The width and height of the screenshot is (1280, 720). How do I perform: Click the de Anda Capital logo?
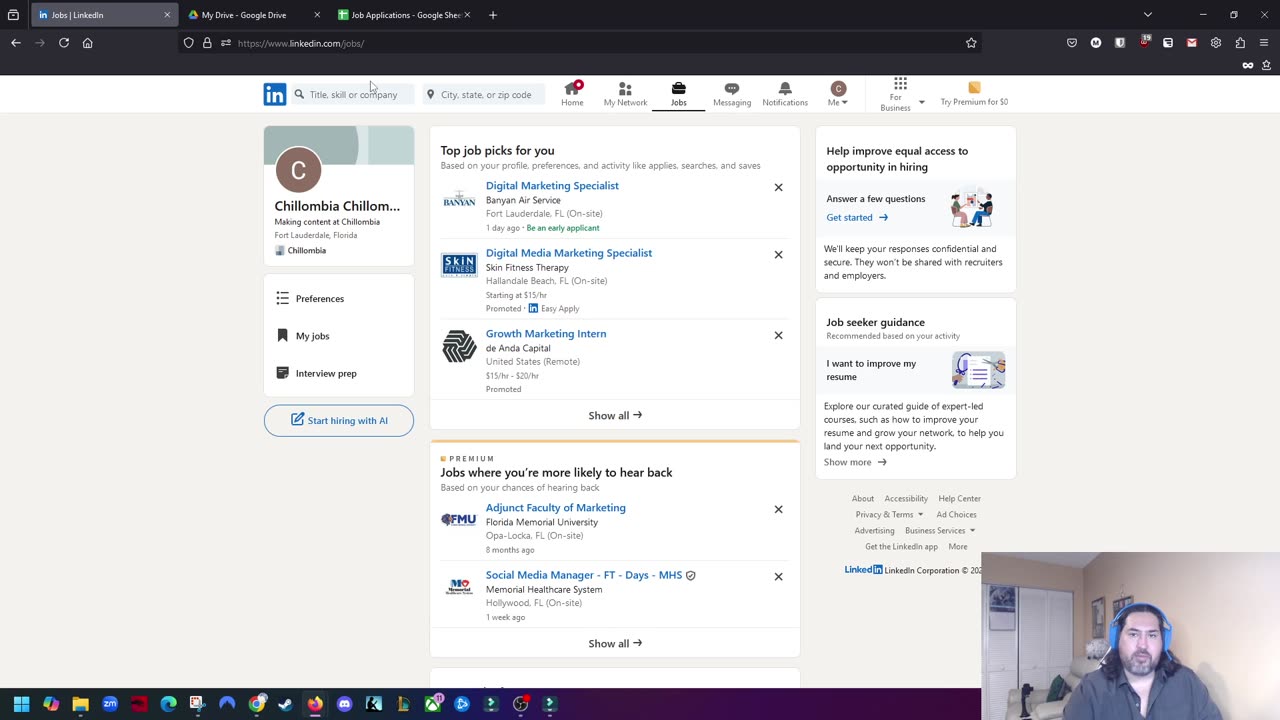[x=459, y=346]
